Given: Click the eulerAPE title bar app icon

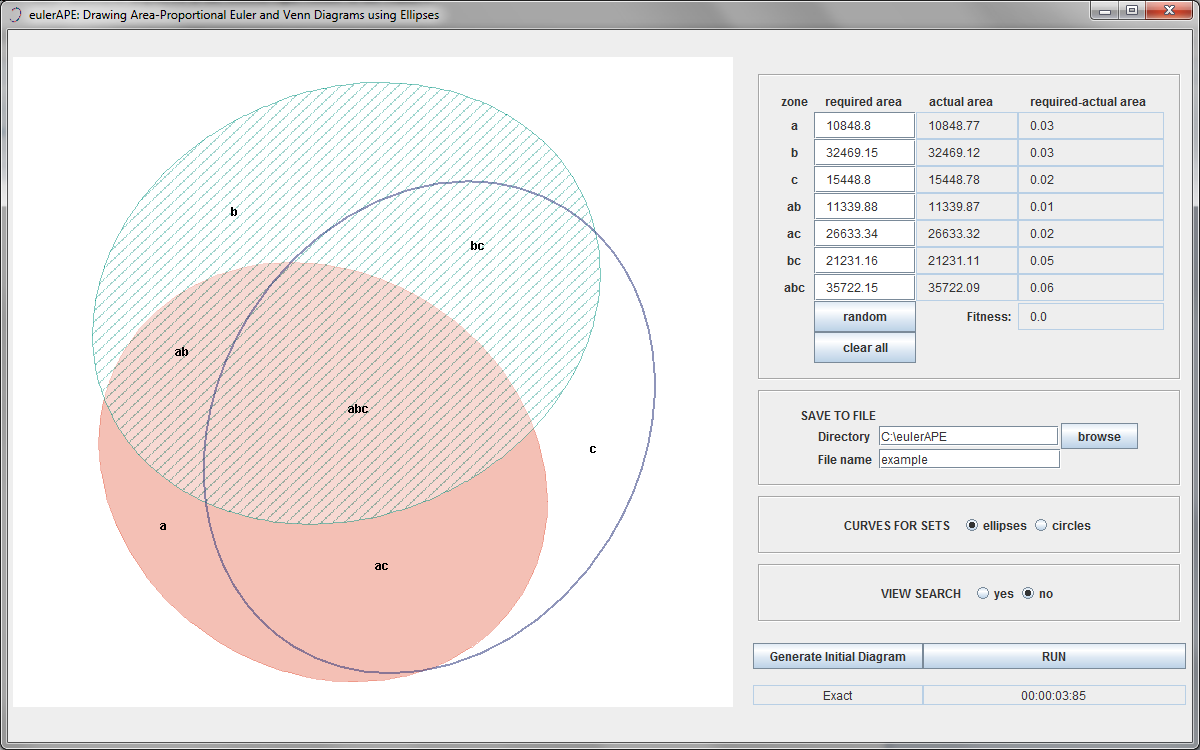Looking at the screenshot, I should (15, 15).
